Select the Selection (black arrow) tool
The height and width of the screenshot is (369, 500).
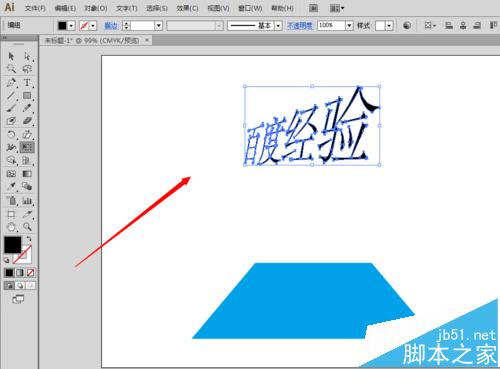[x=11, y=56]
